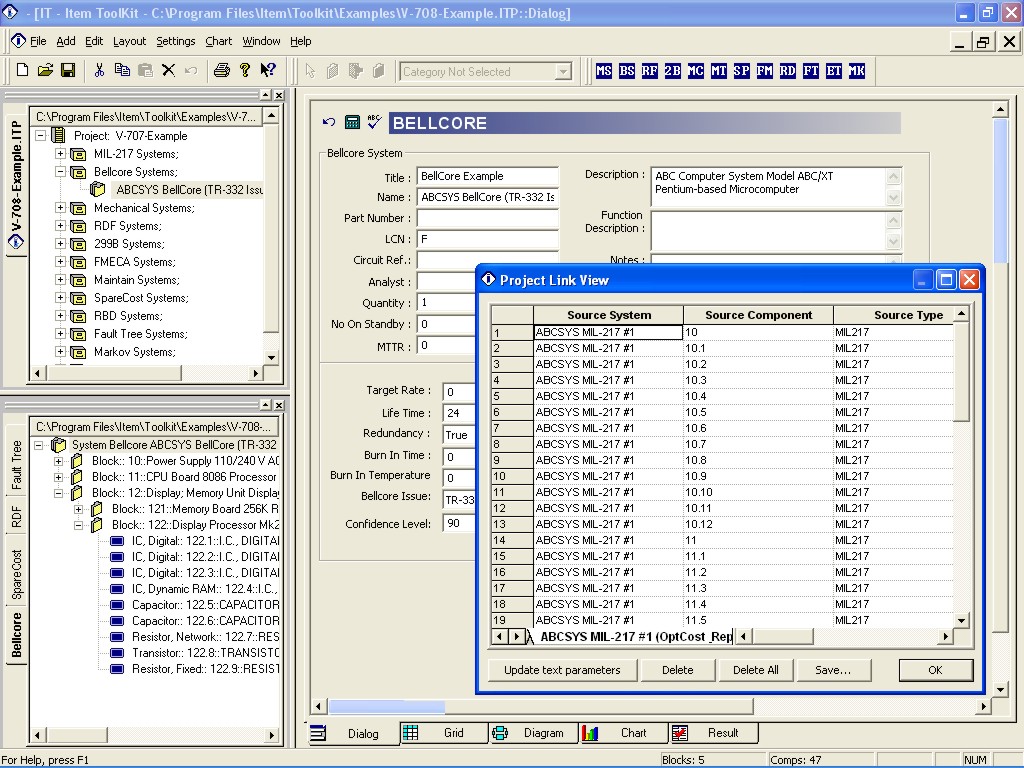The width and height of the screenshot is (1024, 768).
Task: Delete item with X toolbar icon
Action: (x=168, y=70)
